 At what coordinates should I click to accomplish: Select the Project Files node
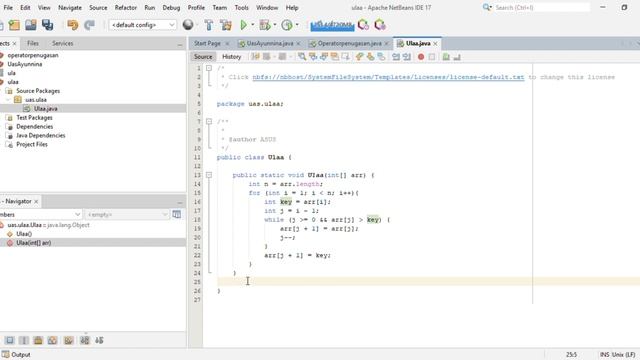[x=32, y=144]
